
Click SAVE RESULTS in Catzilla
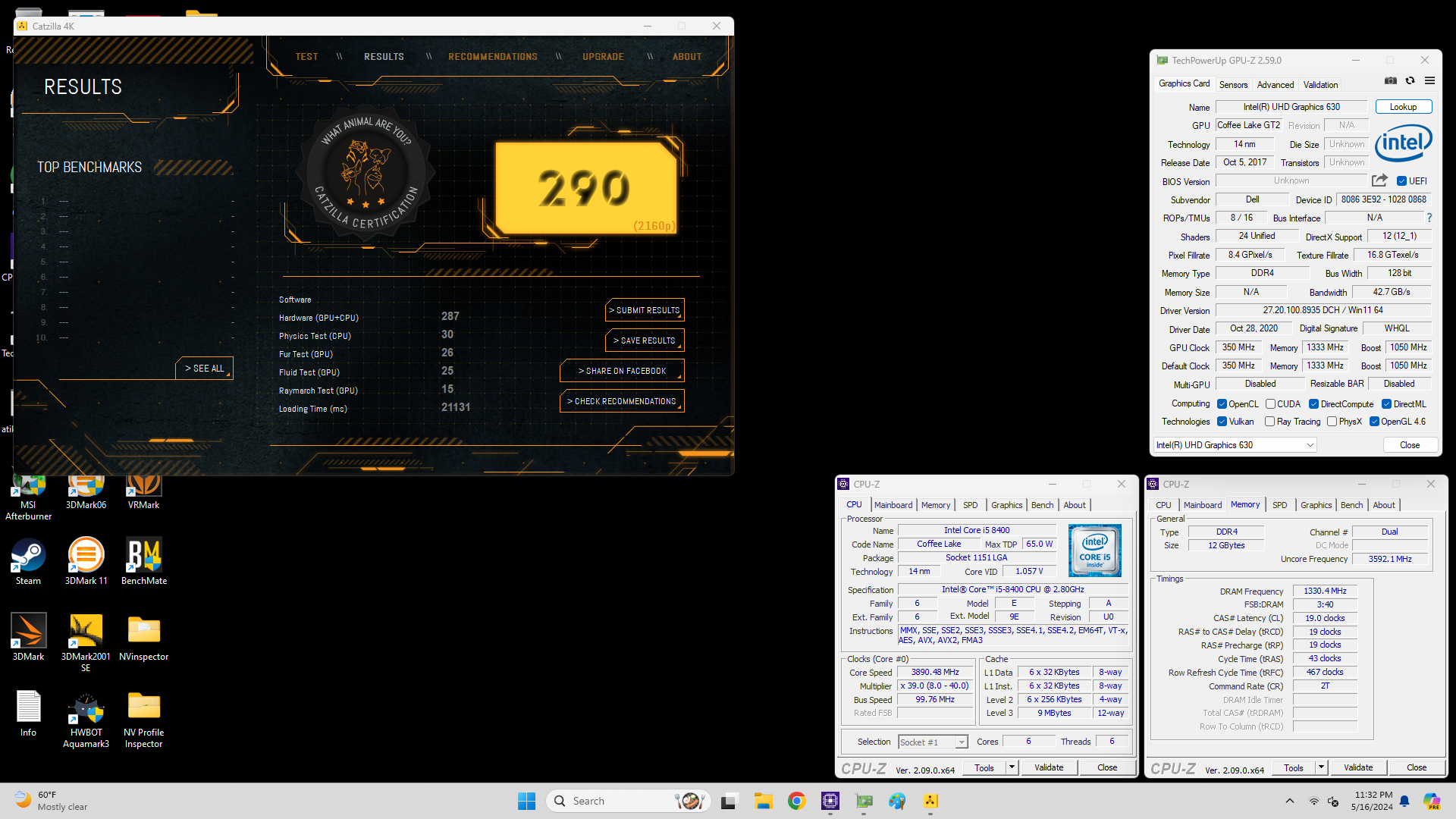tap(645, 340)
